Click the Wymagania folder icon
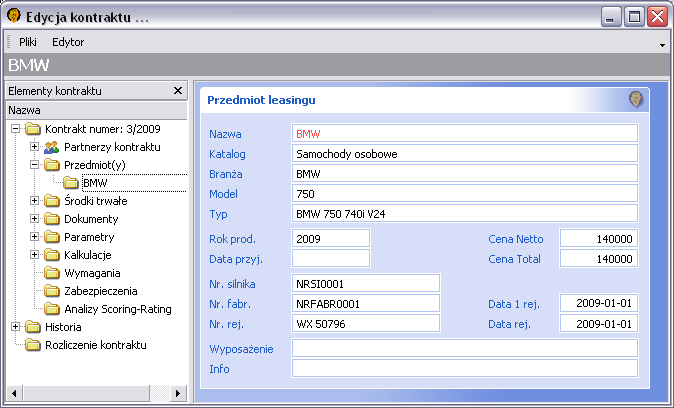Image resolution: width=674 pixels, height=408 pixels. pos(51,273)
